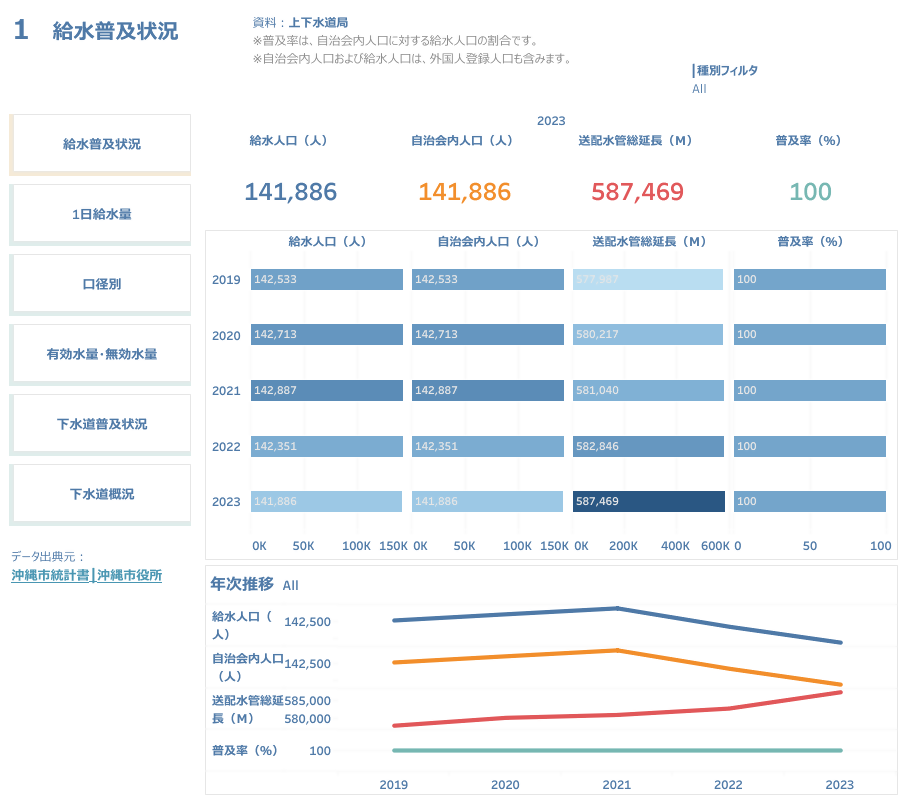Go to the 口径別 tab

[x=101, y=284]
